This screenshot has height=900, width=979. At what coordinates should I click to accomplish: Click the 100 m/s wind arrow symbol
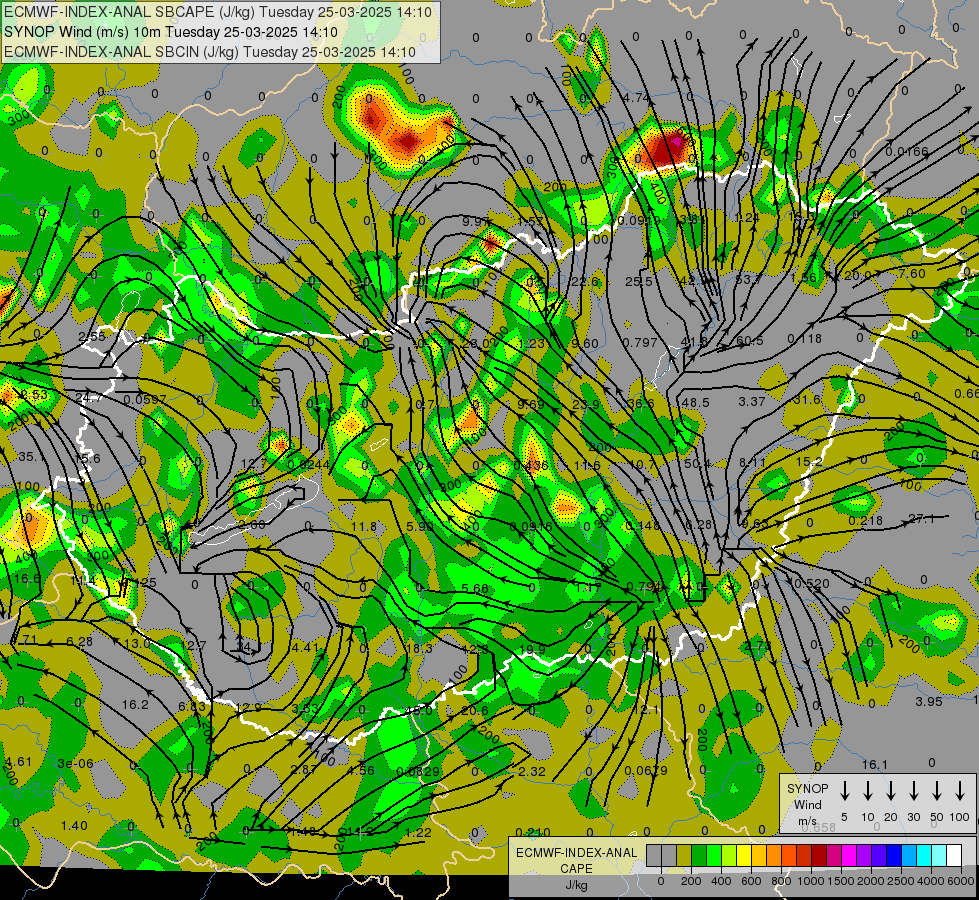click(960, 791)
